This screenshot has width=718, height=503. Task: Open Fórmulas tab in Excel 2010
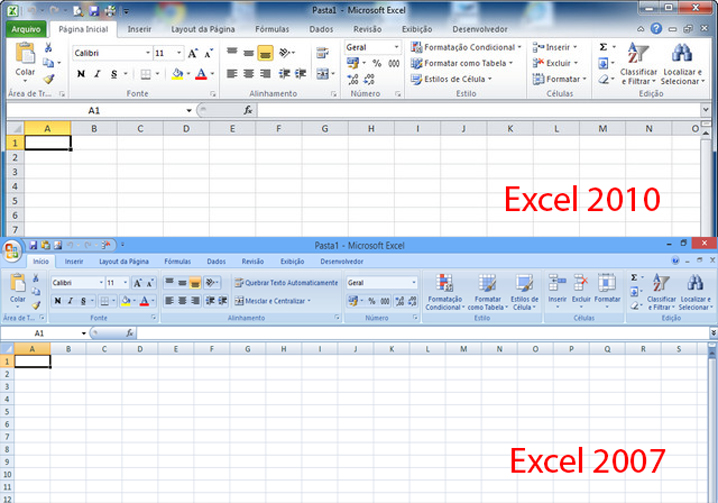pyautogui.click(x=272, y=29)
